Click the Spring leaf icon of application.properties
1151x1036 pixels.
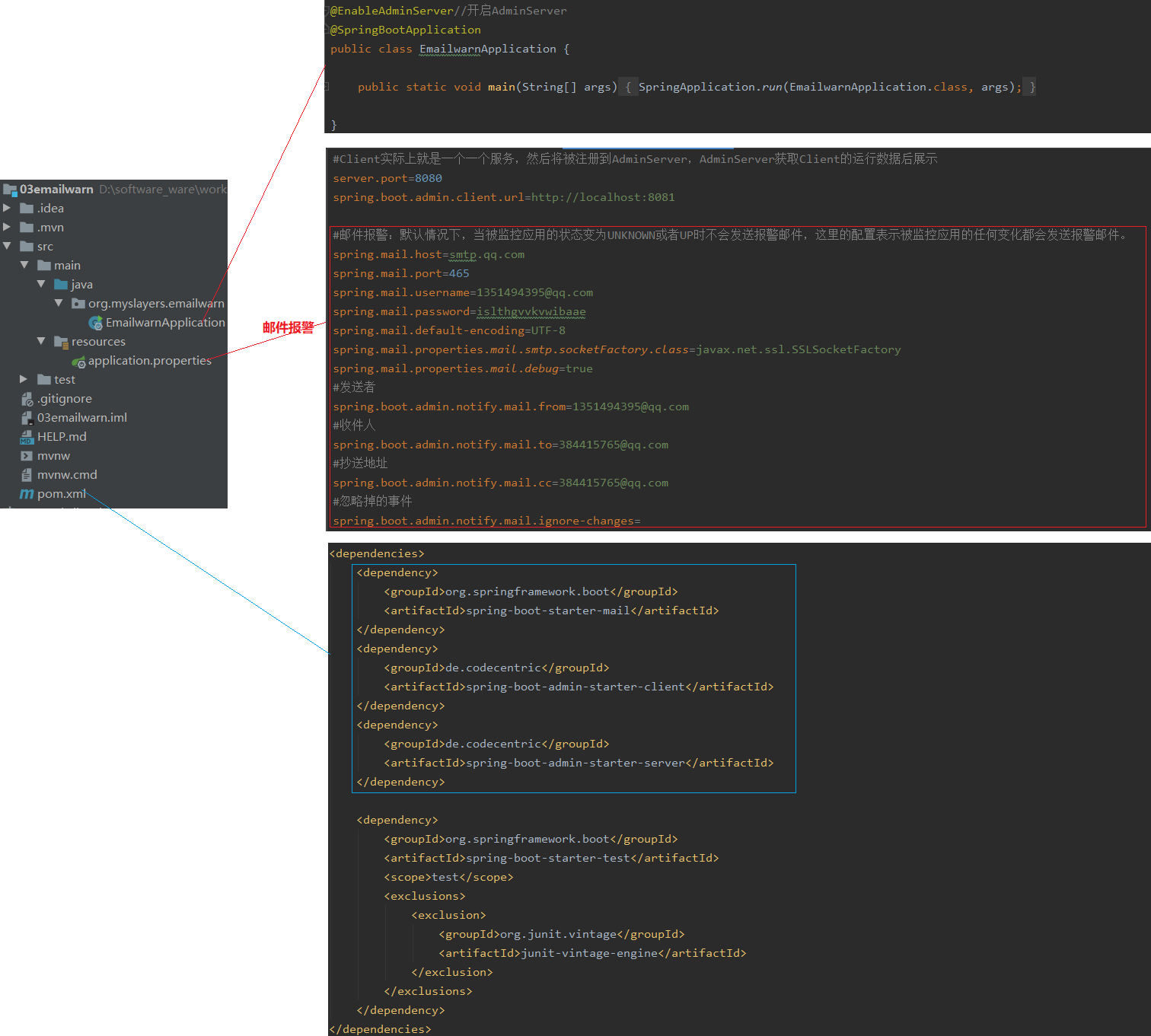[x=78, y=362]
